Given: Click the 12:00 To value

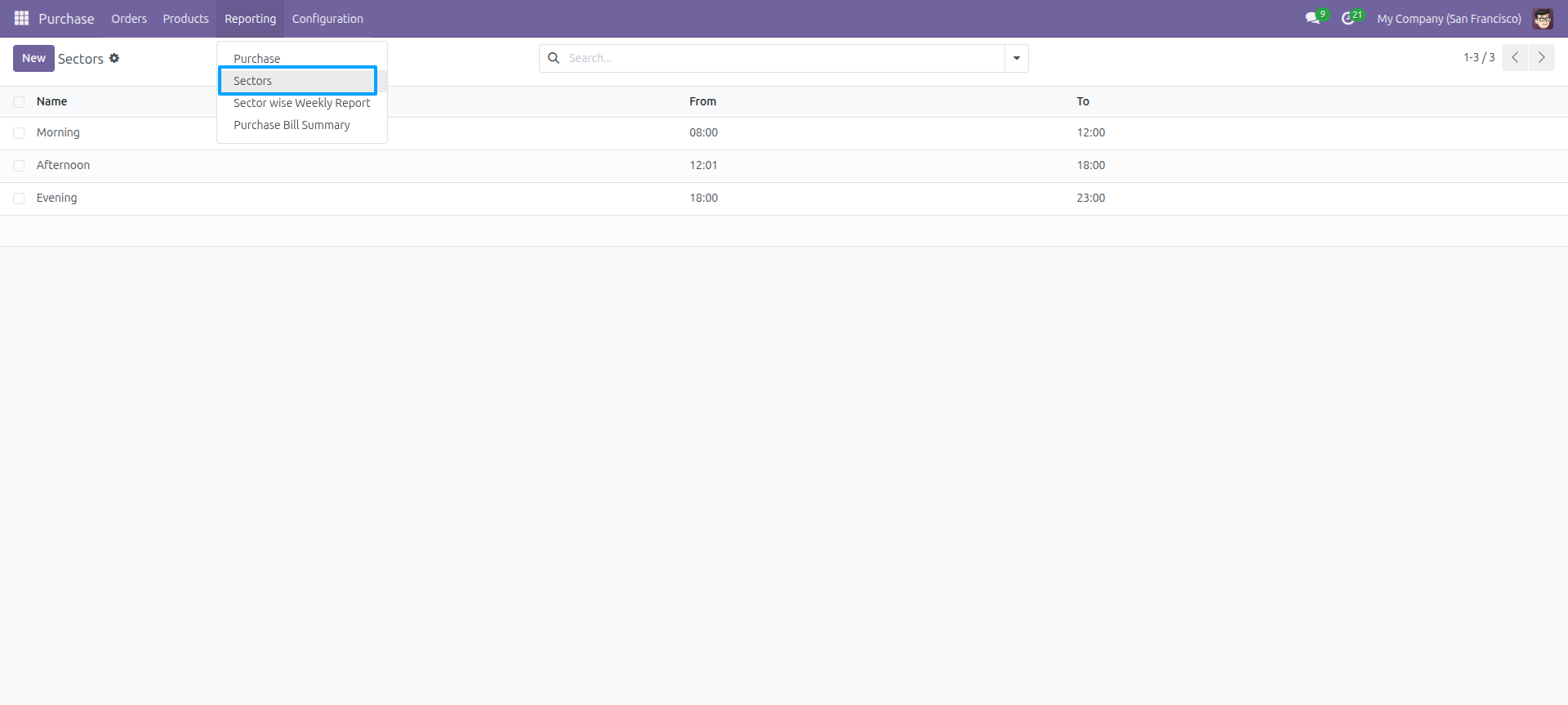Looking at the screenshot, I should [1090, 132].
